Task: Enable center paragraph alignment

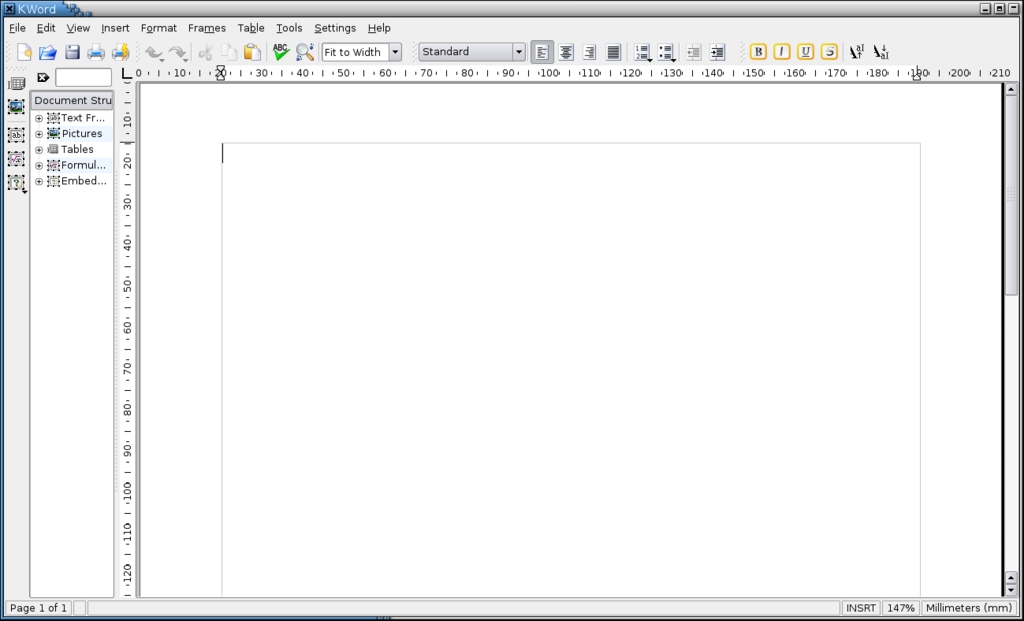Action: click(566, 52)
